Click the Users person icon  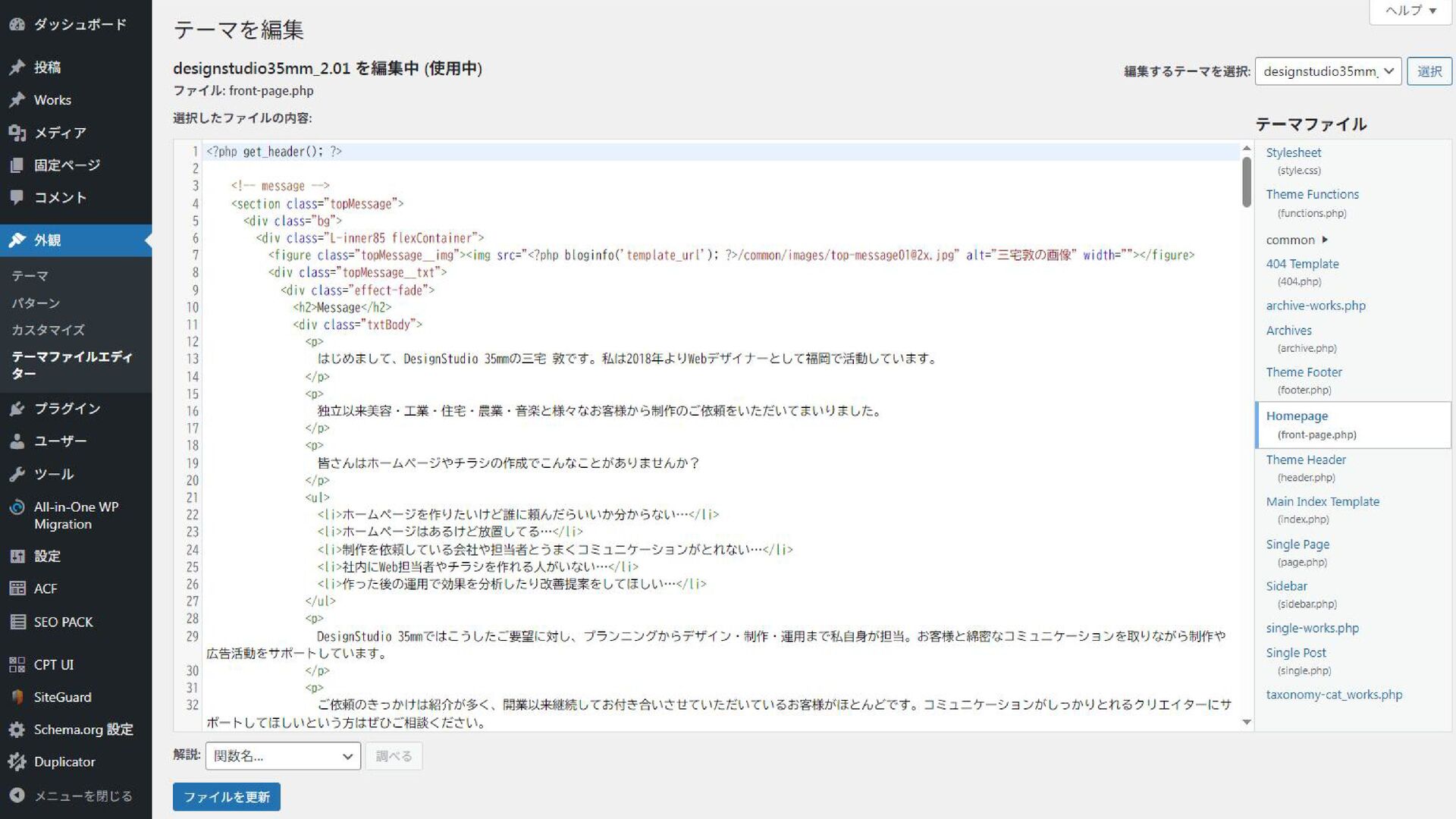[x=17, y=441]
